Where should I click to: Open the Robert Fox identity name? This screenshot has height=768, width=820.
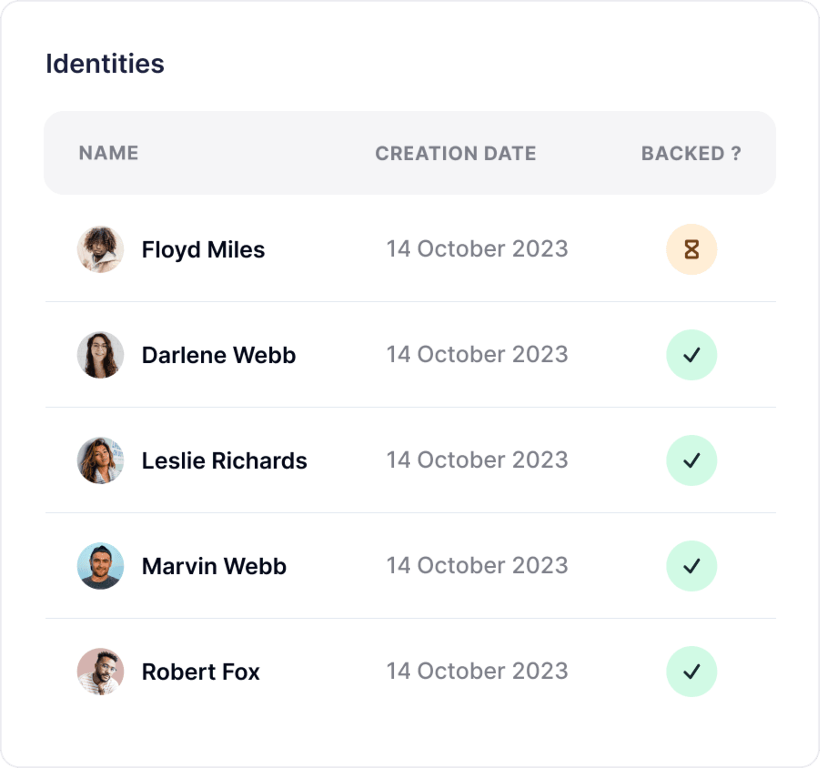coord(201,672)
